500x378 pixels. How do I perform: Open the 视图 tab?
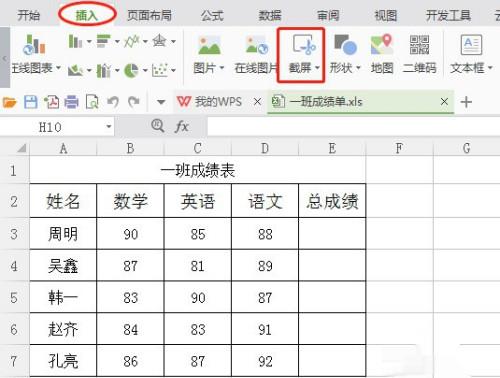pos(386,15)
